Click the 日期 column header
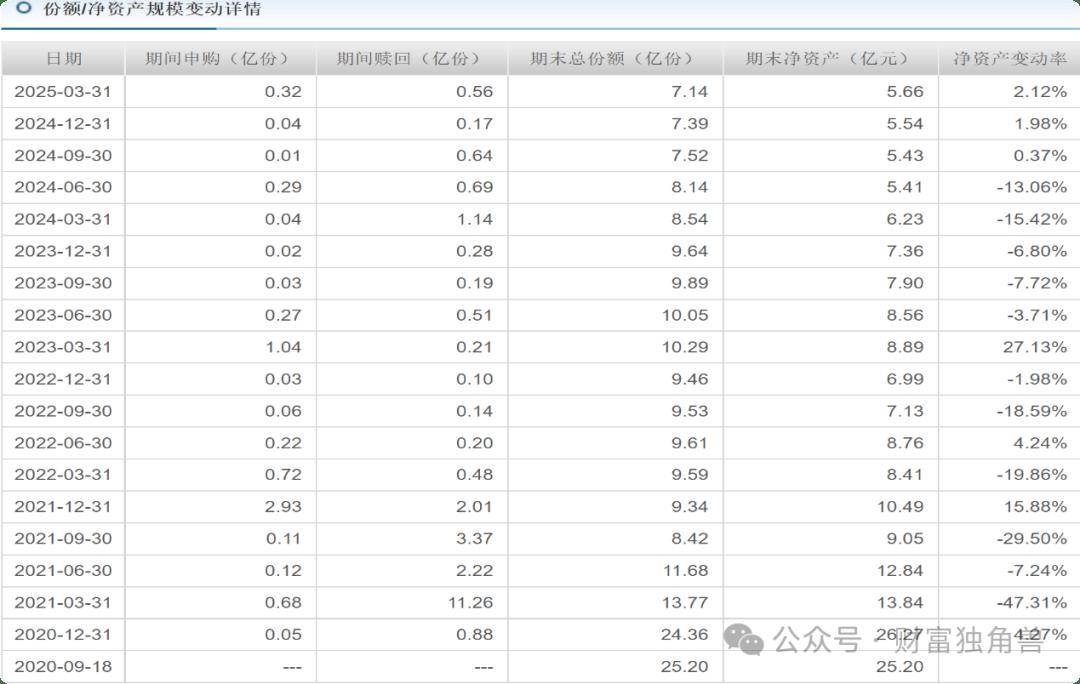Viewport: 1080px width, 684px height. point(63,59)
